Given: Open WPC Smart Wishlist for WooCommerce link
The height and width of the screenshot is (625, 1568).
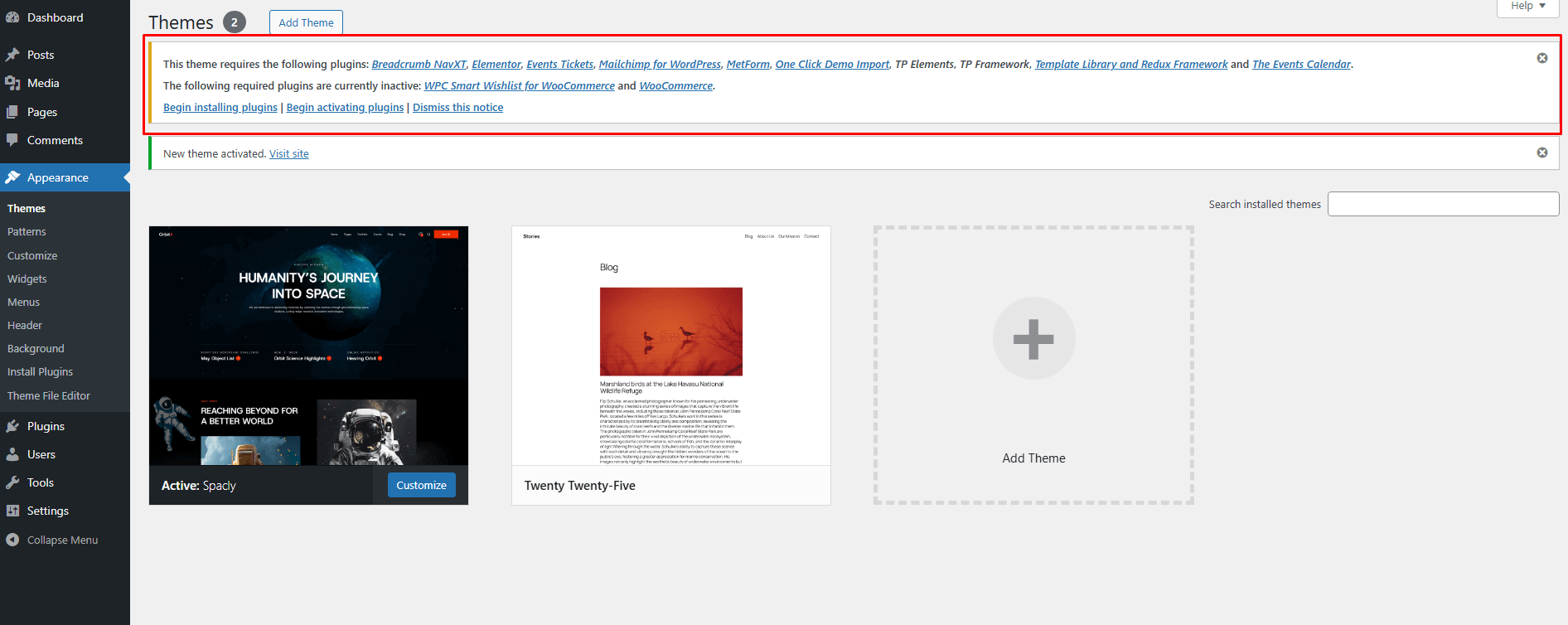Looking at the screenshot, I should [x=520, y=85].
